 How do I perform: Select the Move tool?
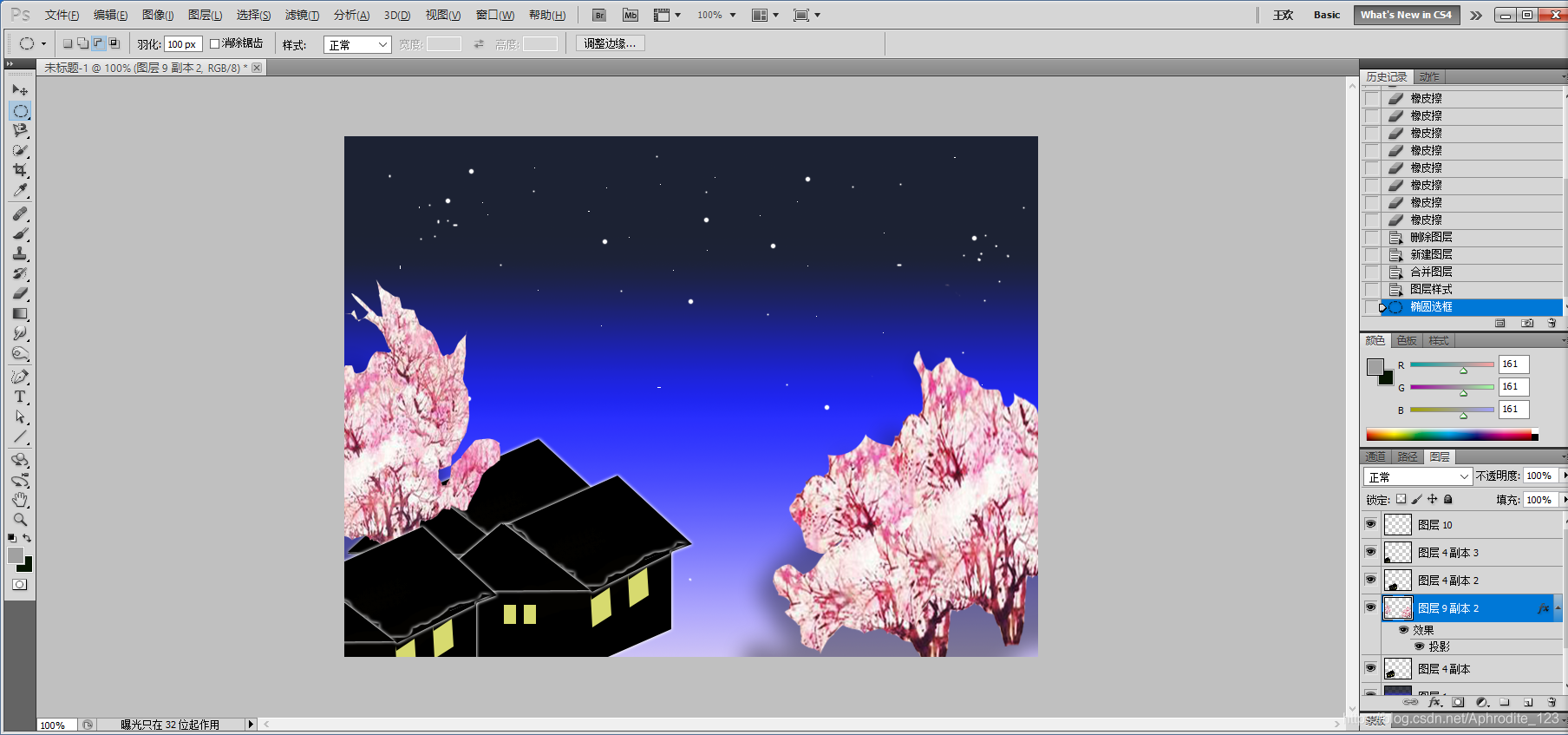20,90
